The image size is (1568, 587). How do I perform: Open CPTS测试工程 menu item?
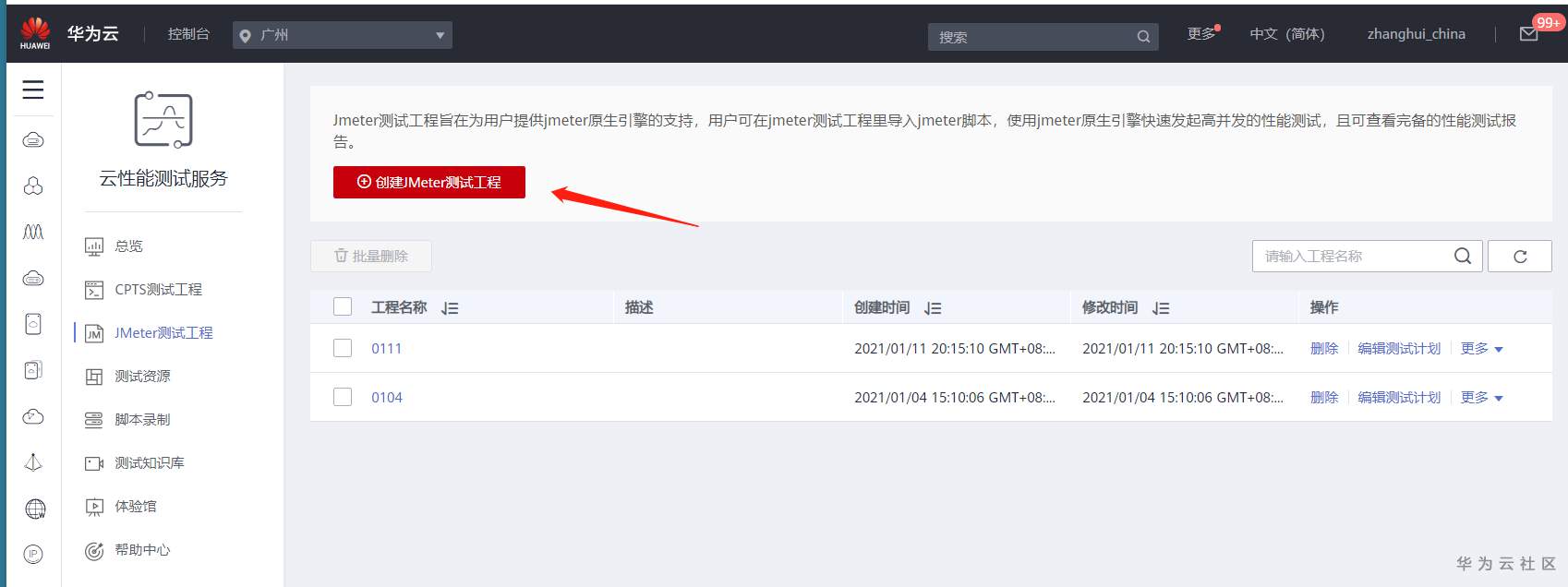click(x=158, y=290)
